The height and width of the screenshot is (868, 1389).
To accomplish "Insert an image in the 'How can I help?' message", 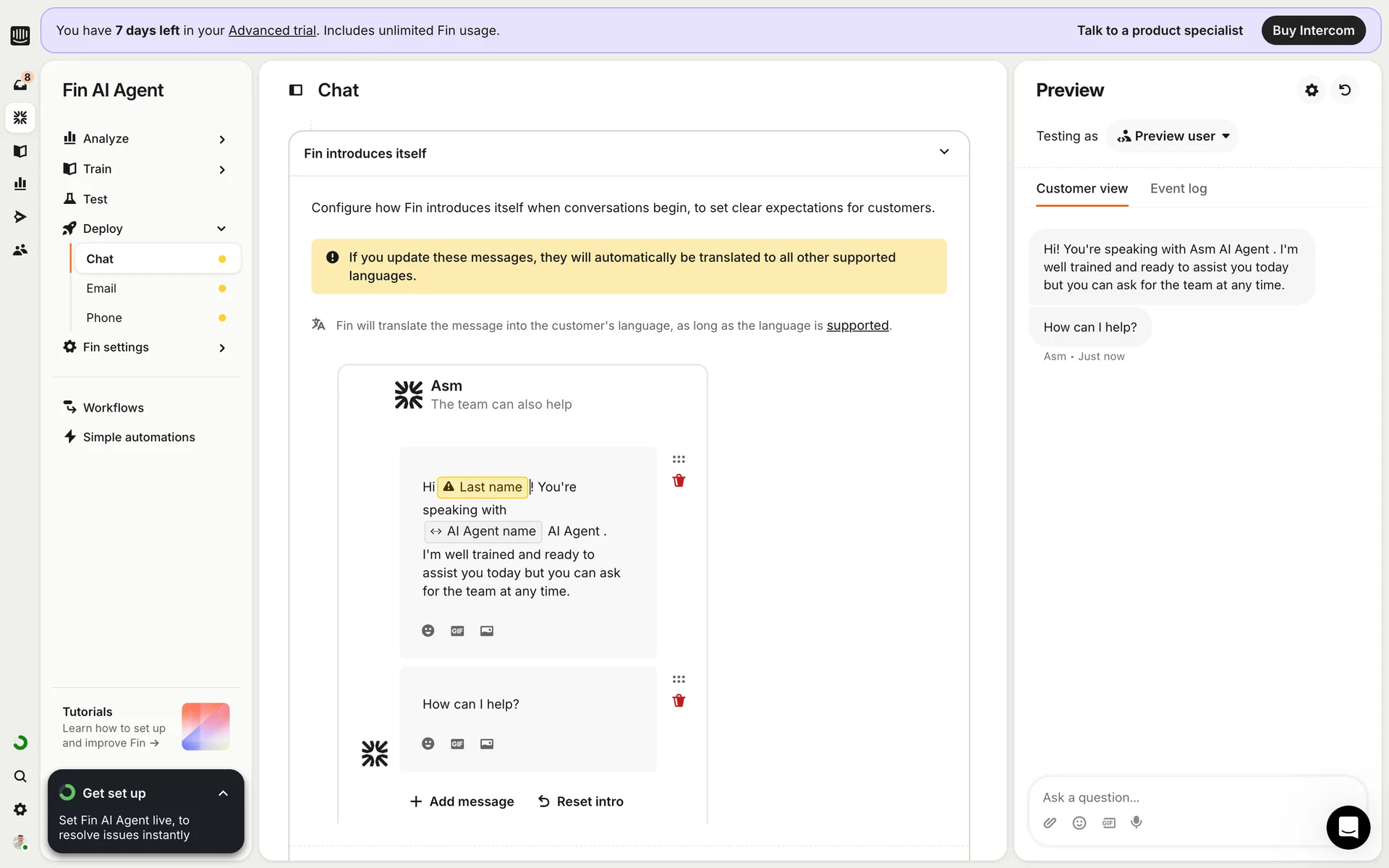I will point(487,744).
